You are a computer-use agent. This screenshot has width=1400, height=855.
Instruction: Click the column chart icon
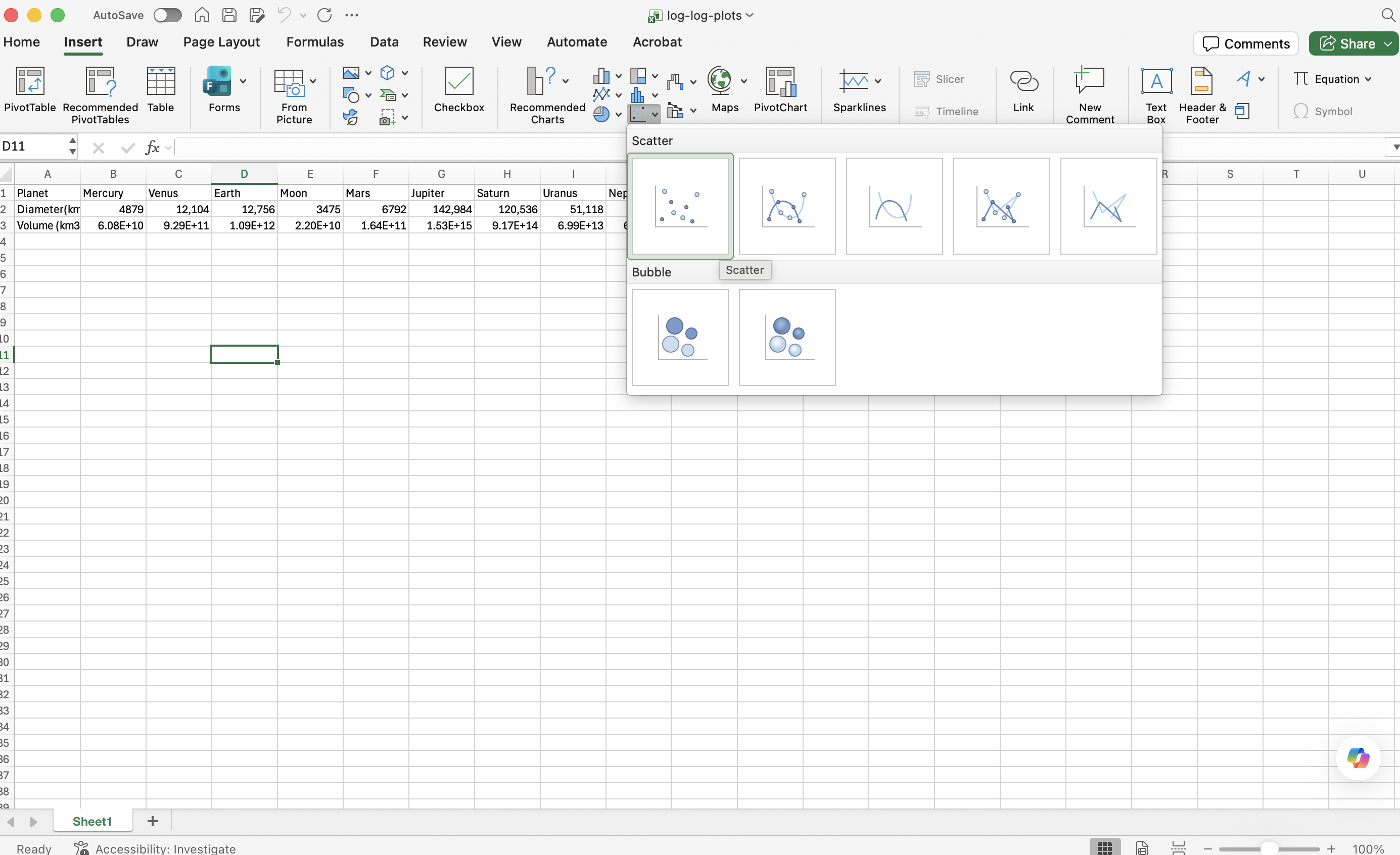click(601, 76)
